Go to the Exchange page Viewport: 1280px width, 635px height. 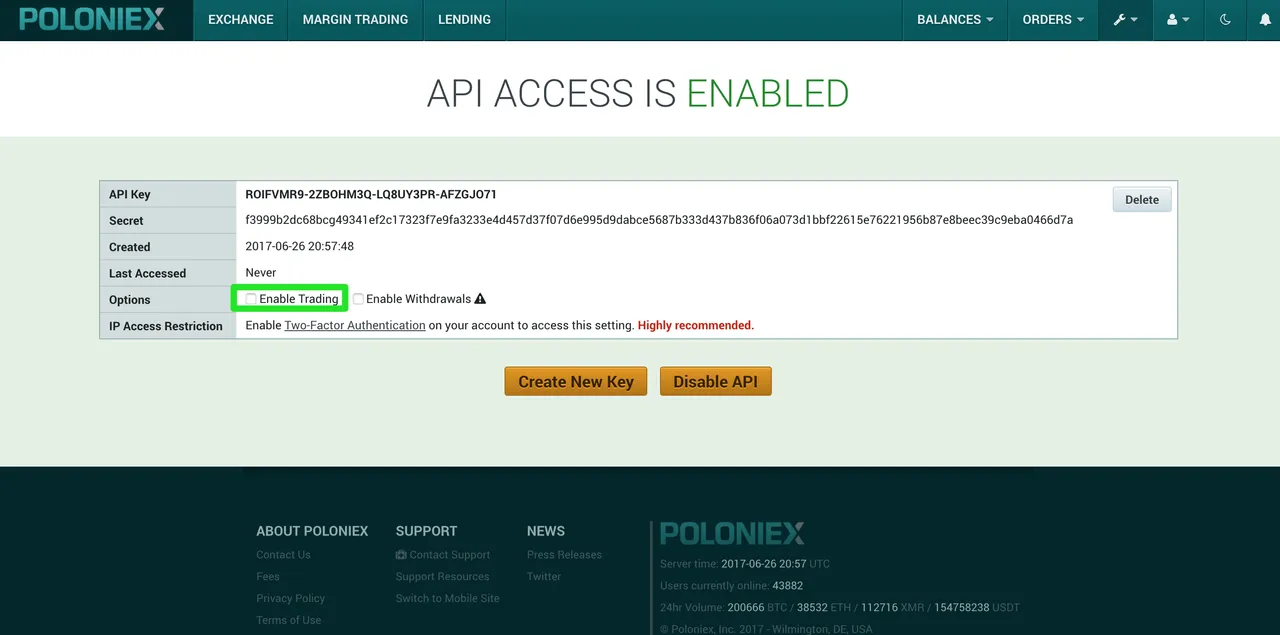(240, 20)
